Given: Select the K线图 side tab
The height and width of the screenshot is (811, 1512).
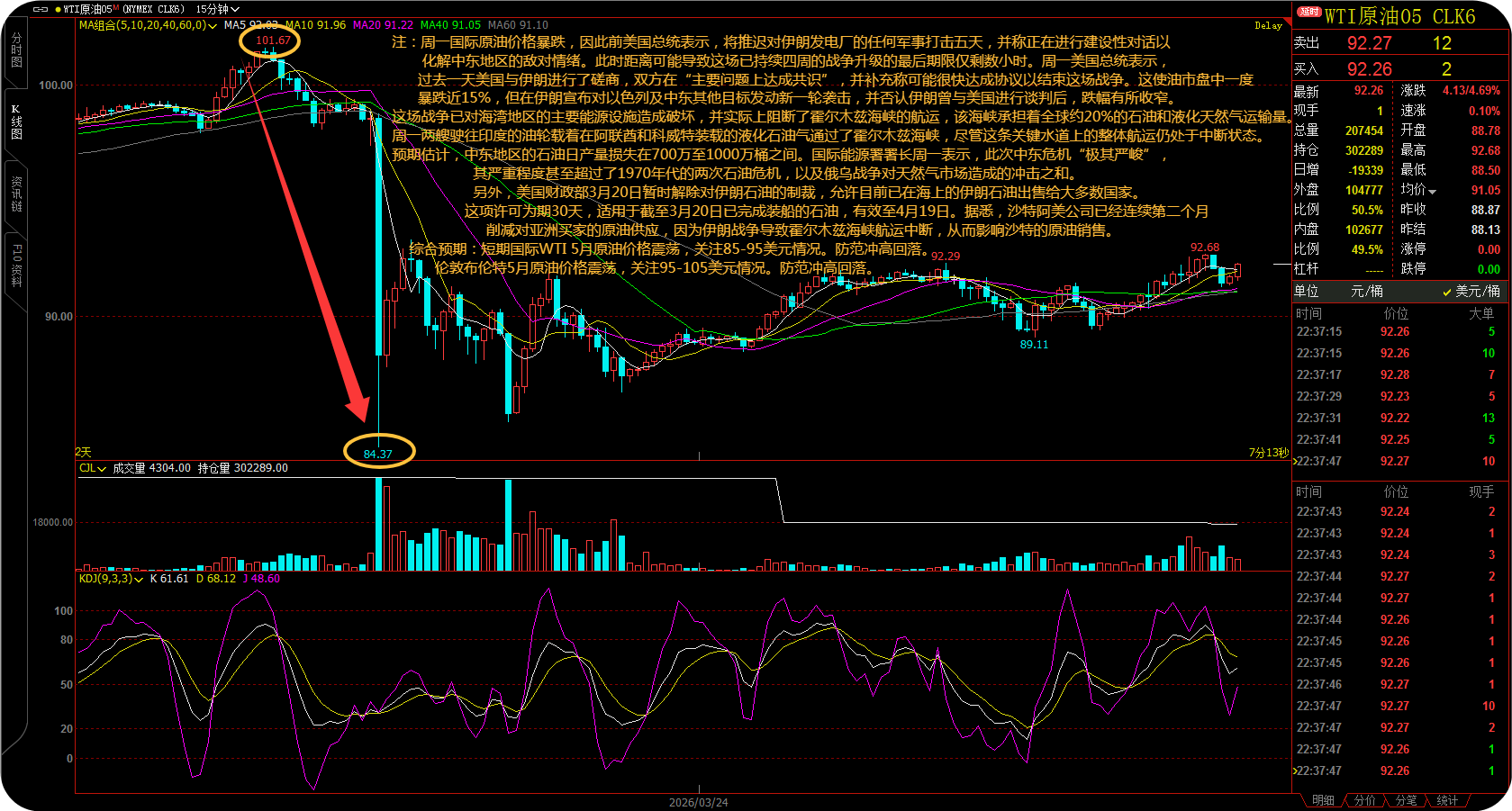Looking at the screenshot, I should (x=15, y=122).
